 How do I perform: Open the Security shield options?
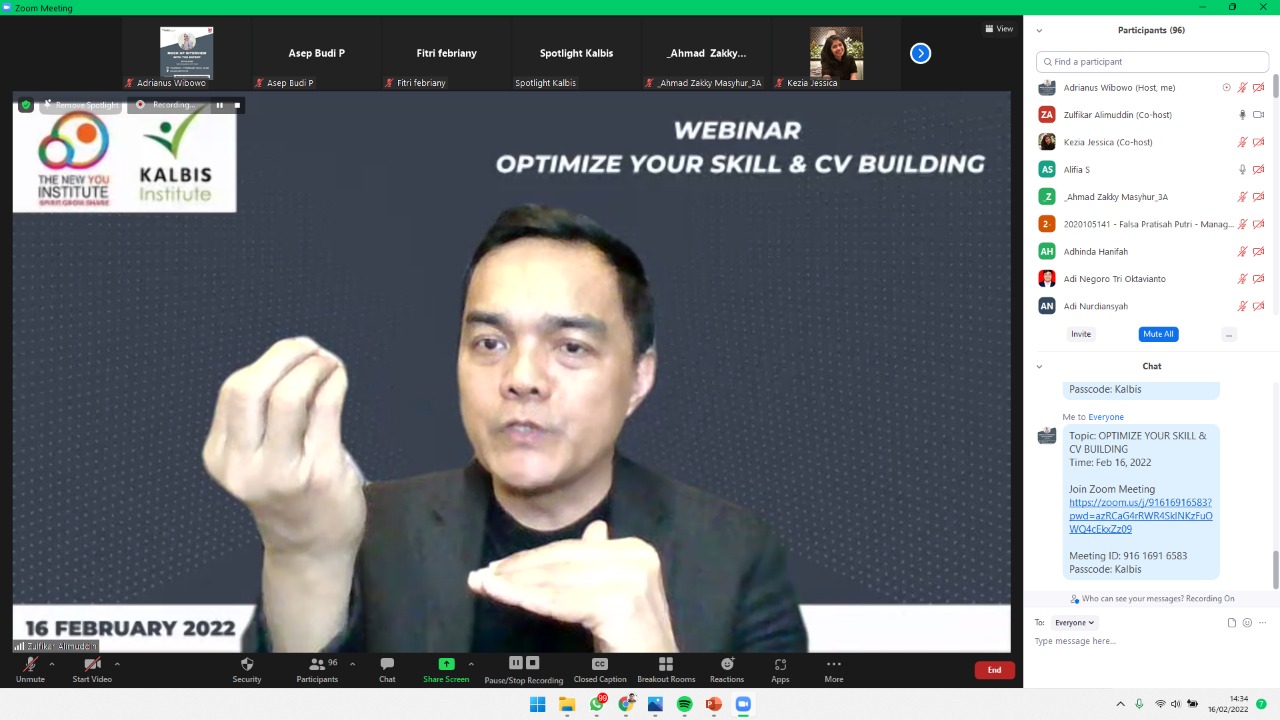[247, 665]
